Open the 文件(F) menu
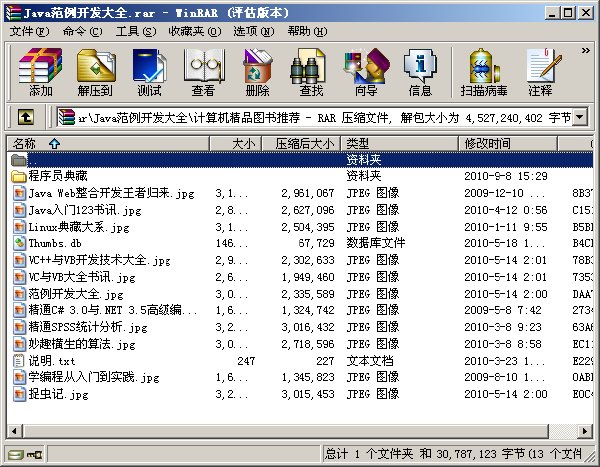Screen dimensions: 600x467 point(29,31)
